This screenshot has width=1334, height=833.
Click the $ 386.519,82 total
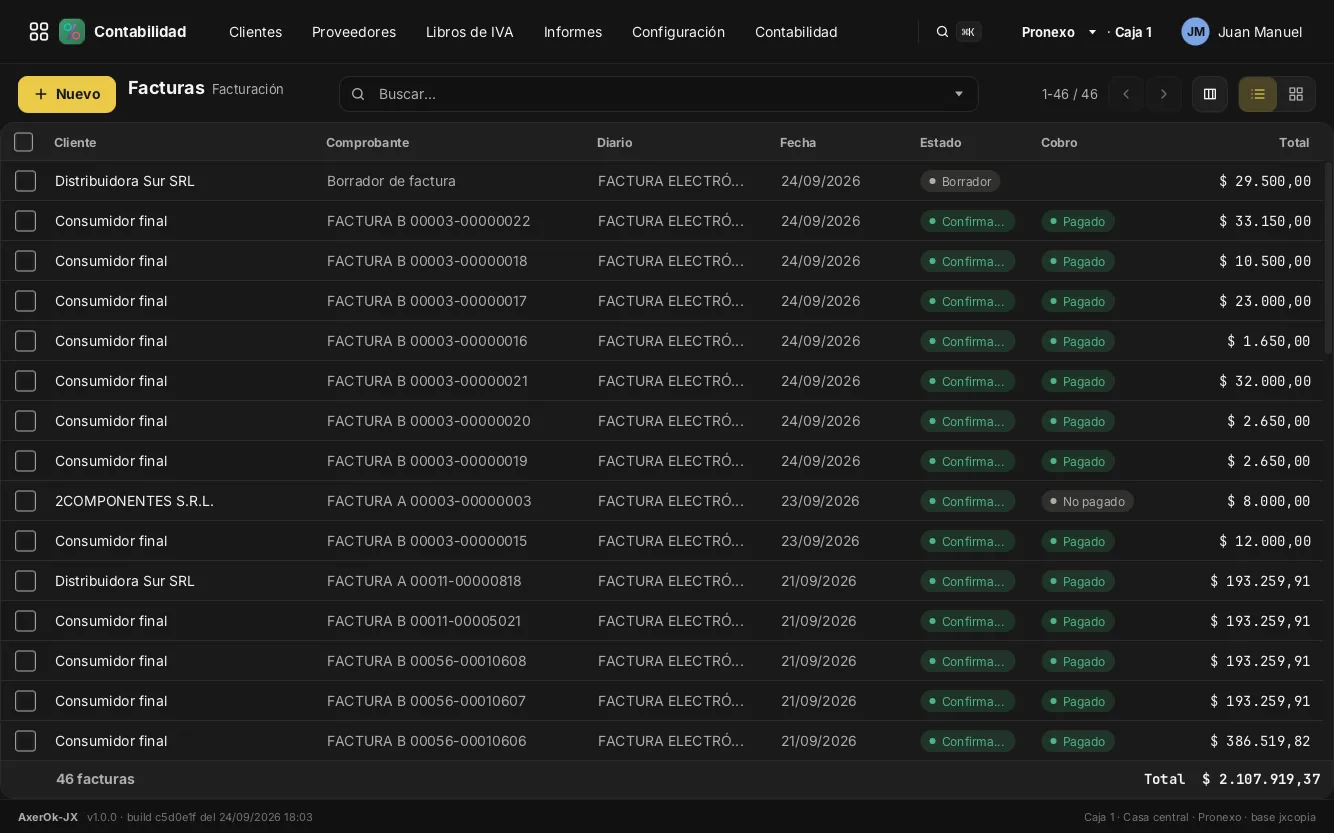(x=1260, y=741)
